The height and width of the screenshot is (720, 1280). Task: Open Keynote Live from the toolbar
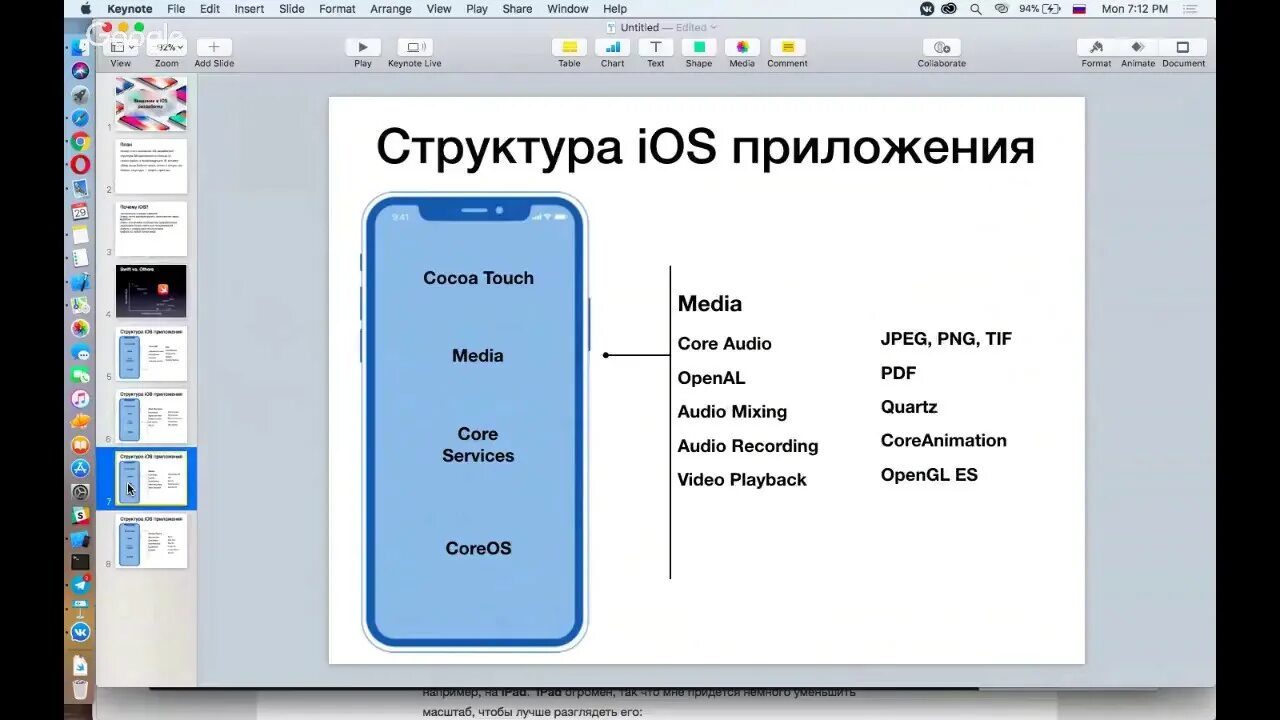coord(414,47)
